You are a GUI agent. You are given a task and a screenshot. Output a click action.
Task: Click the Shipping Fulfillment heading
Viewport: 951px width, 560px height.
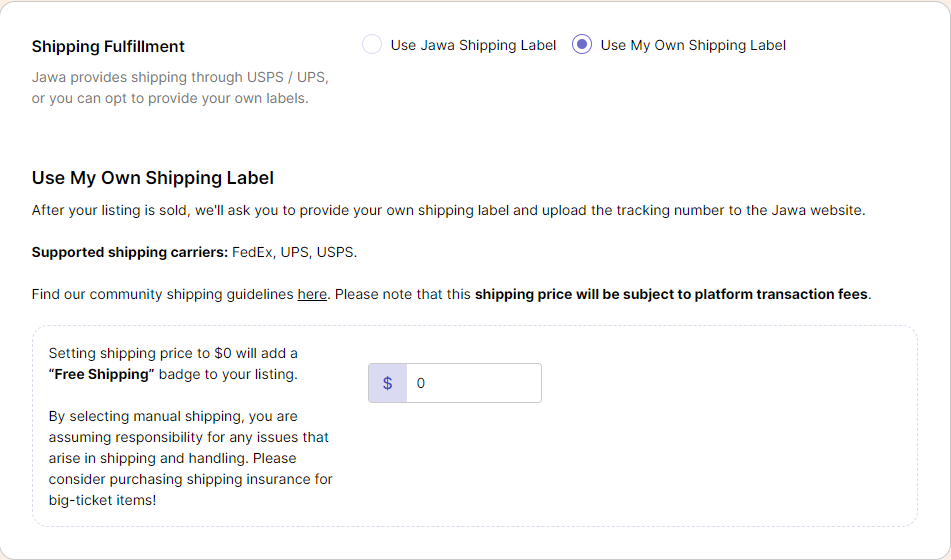(x=108, y=47)
